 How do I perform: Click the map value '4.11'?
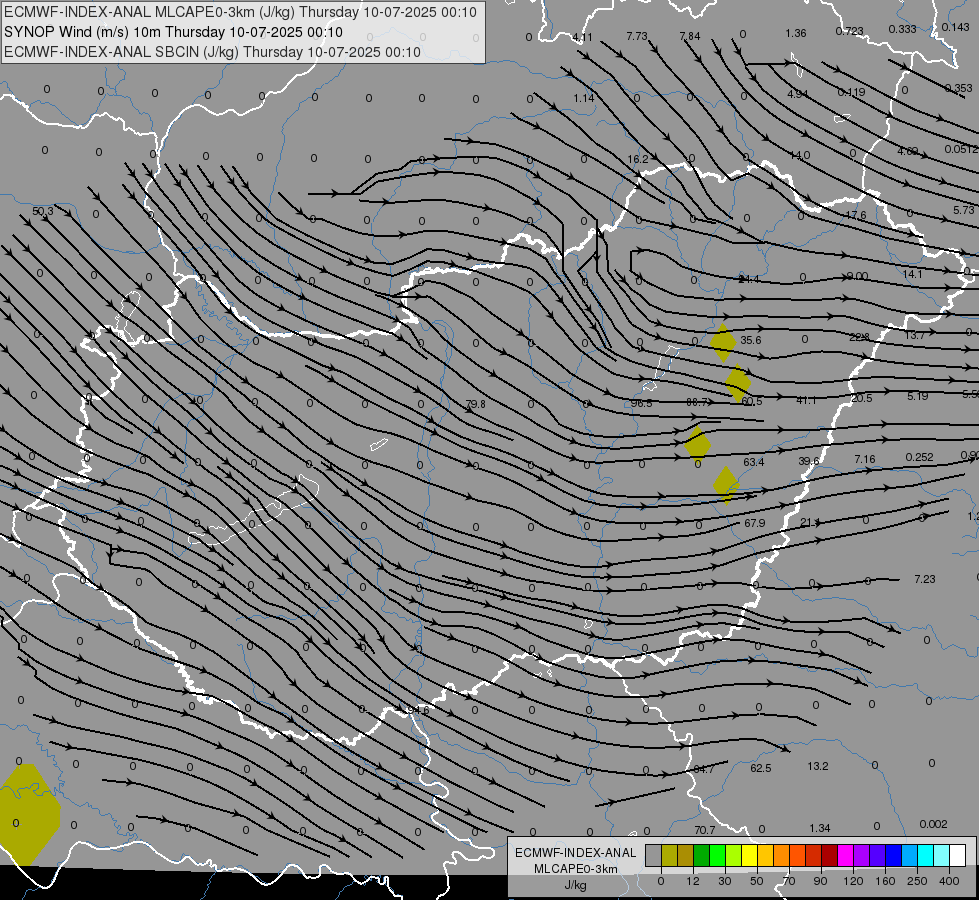click(x=582, y=37)
